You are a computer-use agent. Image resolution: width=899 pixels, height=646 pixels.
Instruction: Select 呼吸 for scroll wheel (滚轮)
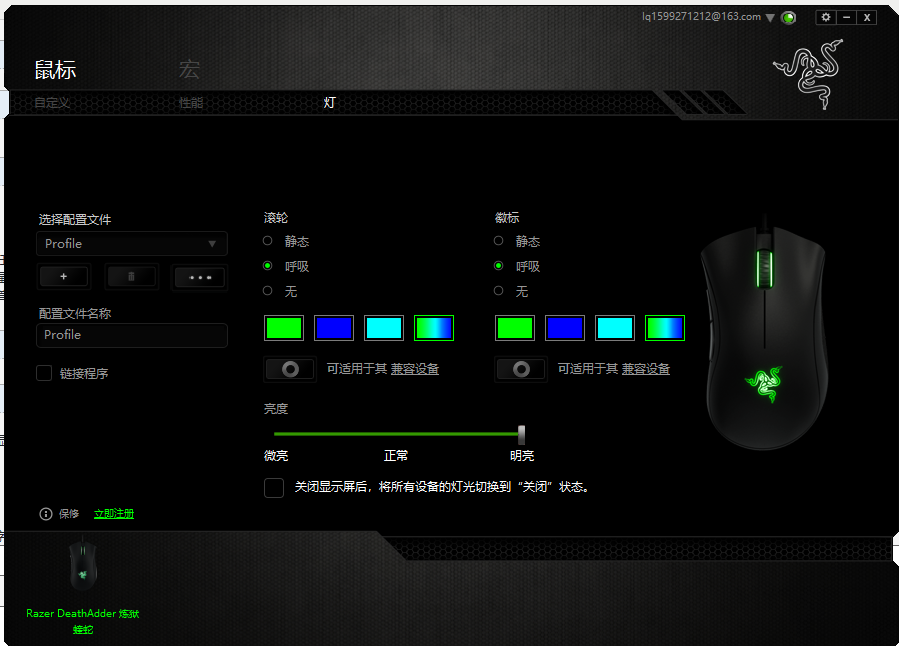268,266
